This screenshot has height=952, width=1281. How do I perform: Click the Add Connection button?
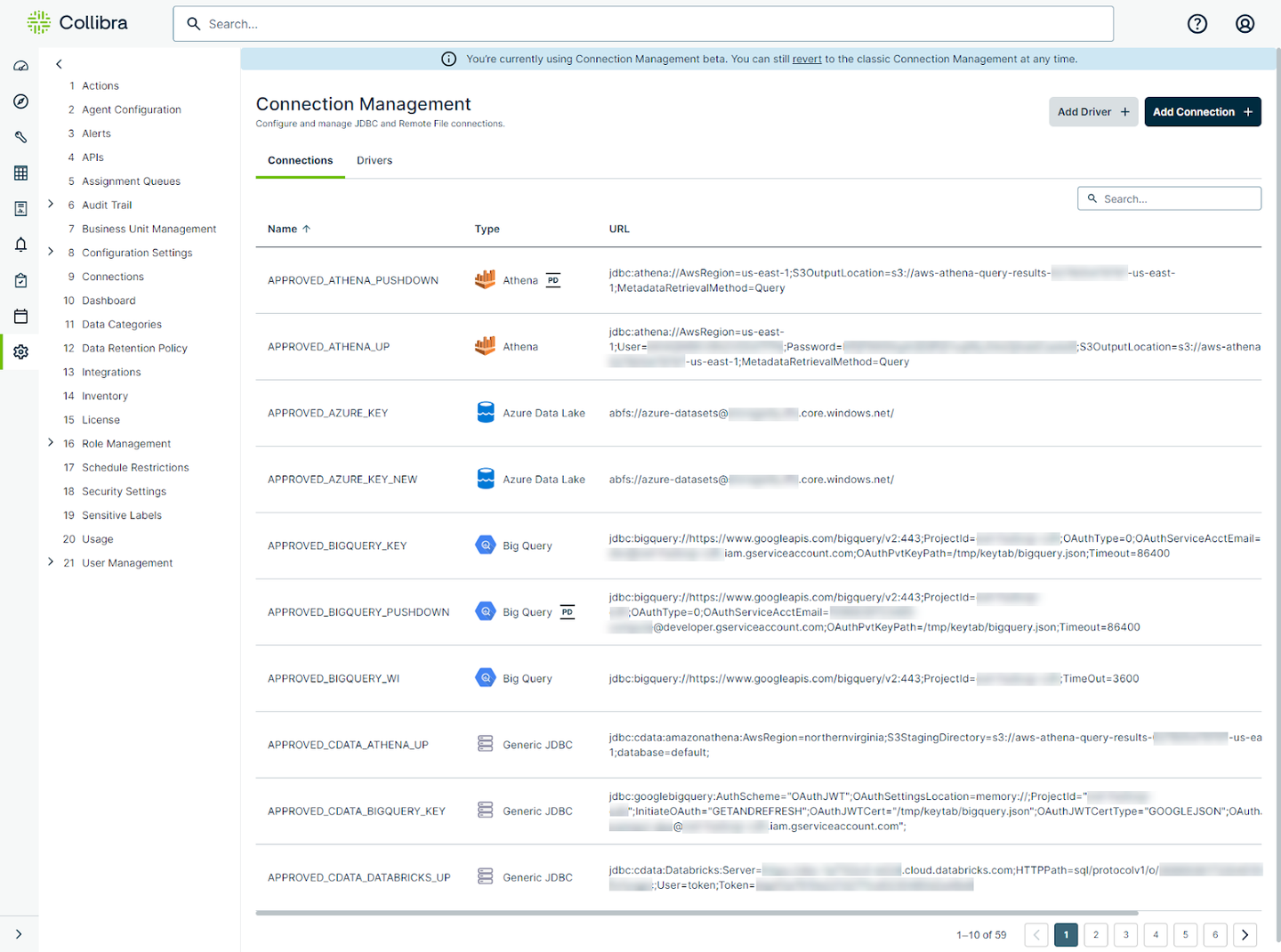(1202, 112)
